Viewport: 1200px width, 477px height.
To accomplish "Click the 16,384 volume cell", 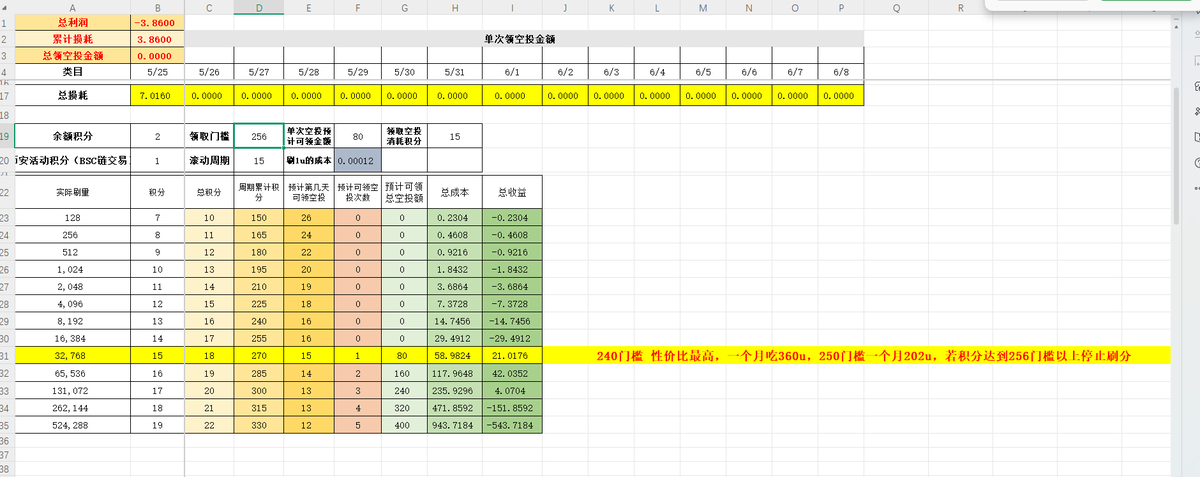I will (71, 339).
